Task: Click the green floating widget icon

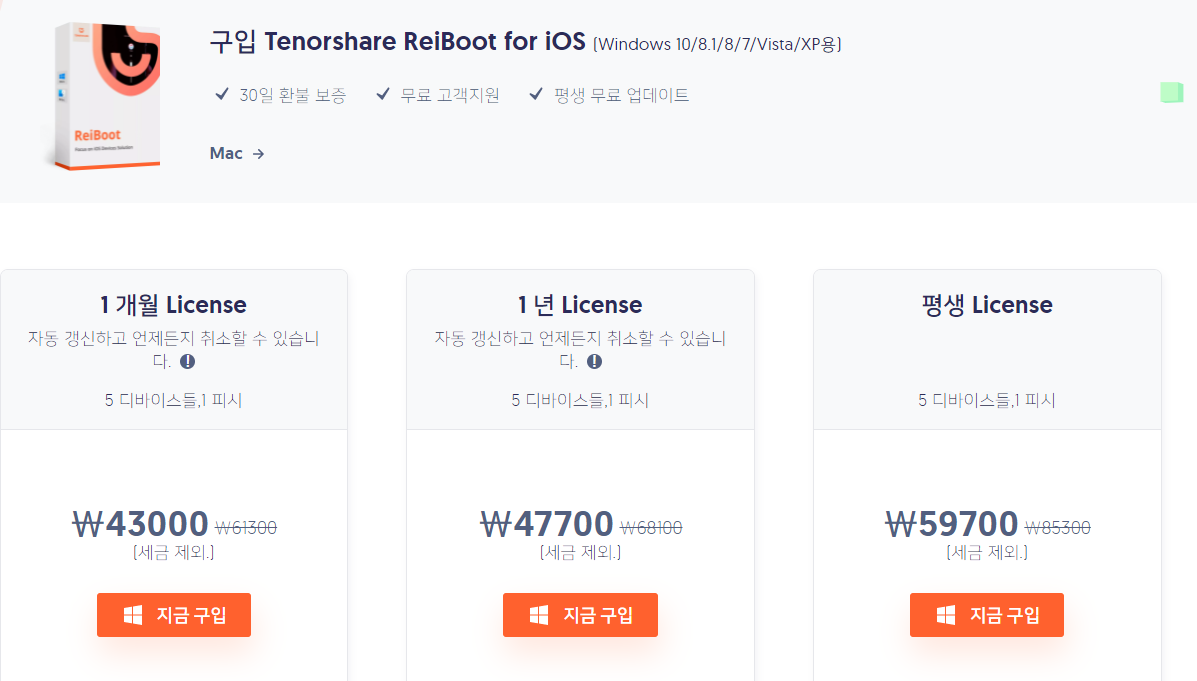Action: (1171, 92)
